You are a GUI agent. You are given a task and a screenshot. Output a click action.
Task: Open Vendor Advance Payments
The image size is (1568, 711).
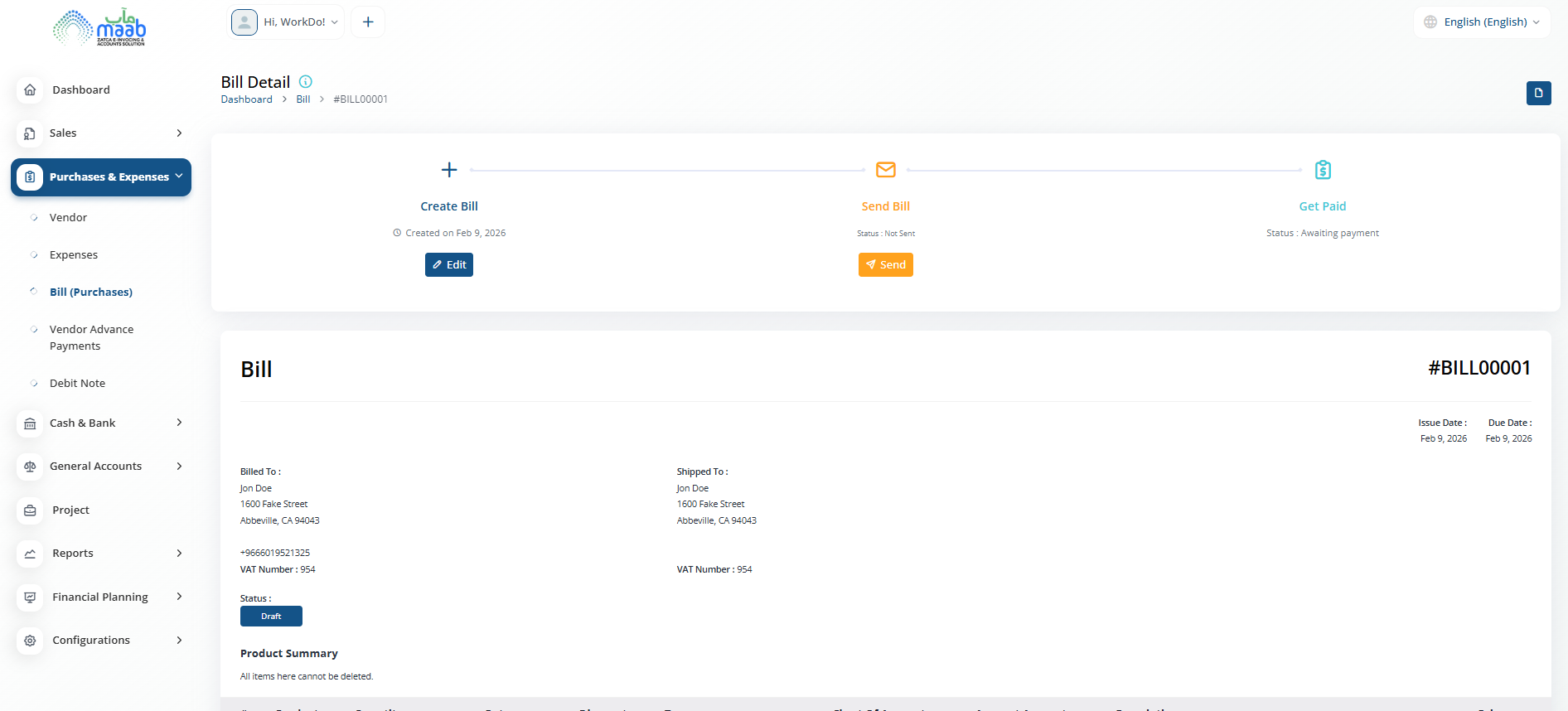[x=91, y=338]
